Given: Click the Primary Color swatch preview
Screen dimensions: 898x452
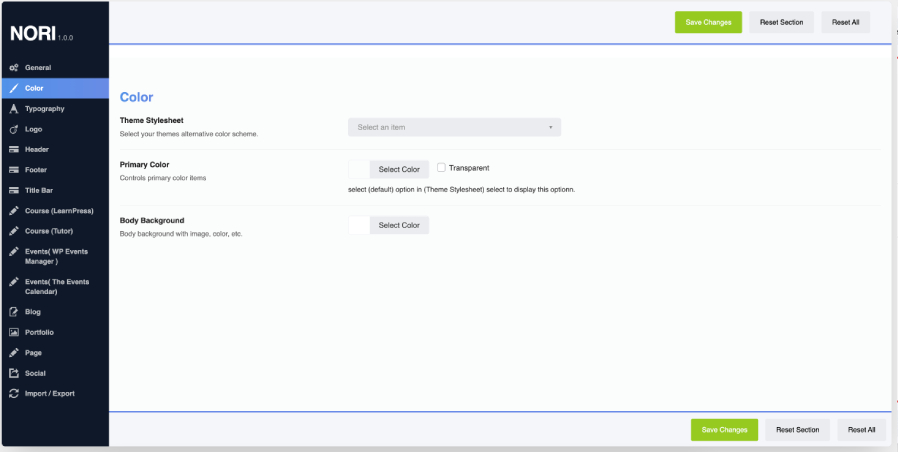Looking at the screenshot, I should 359,170.
